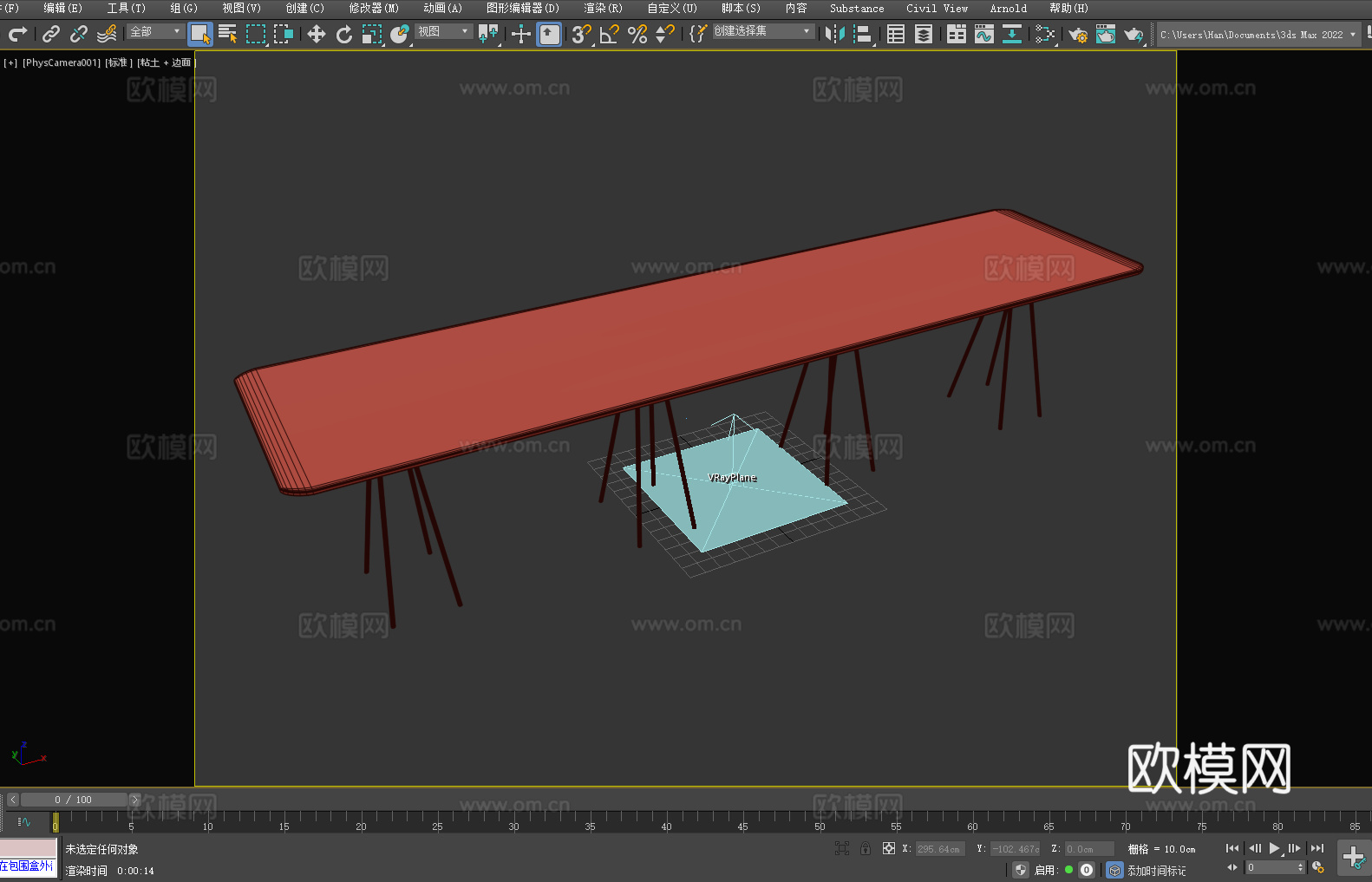Click the PhysCamera001 viewport label
The width and height of the screenshot is (1372, 882).
pyautogui.click(x=62, y=62)
